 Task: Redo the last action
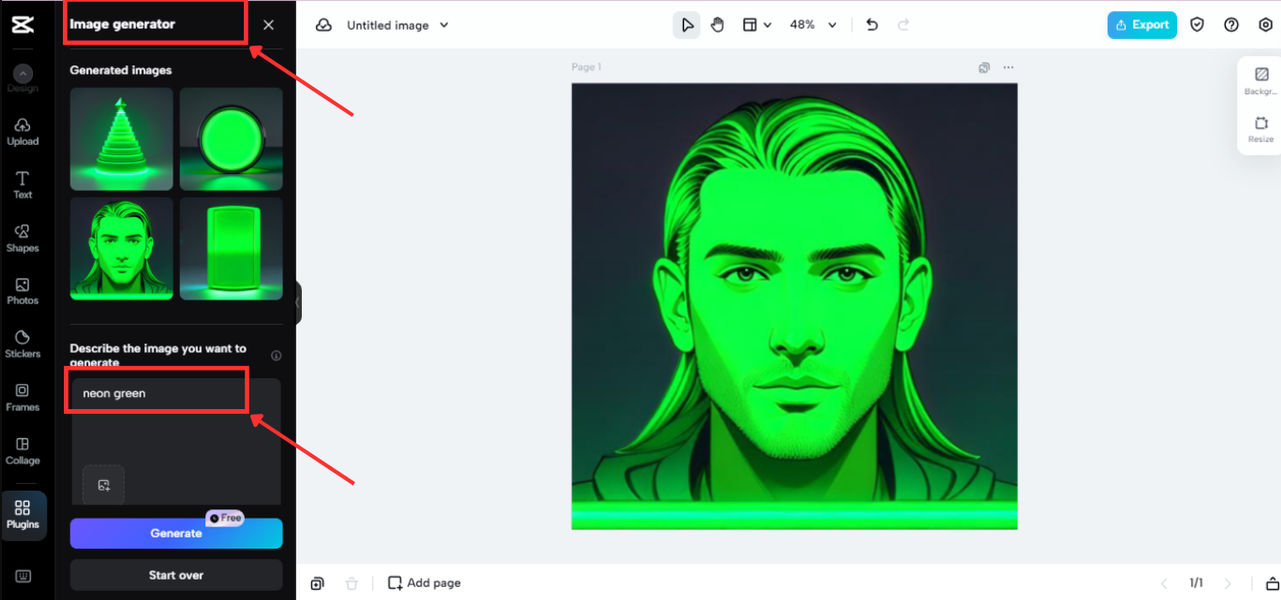coord(904,25)
